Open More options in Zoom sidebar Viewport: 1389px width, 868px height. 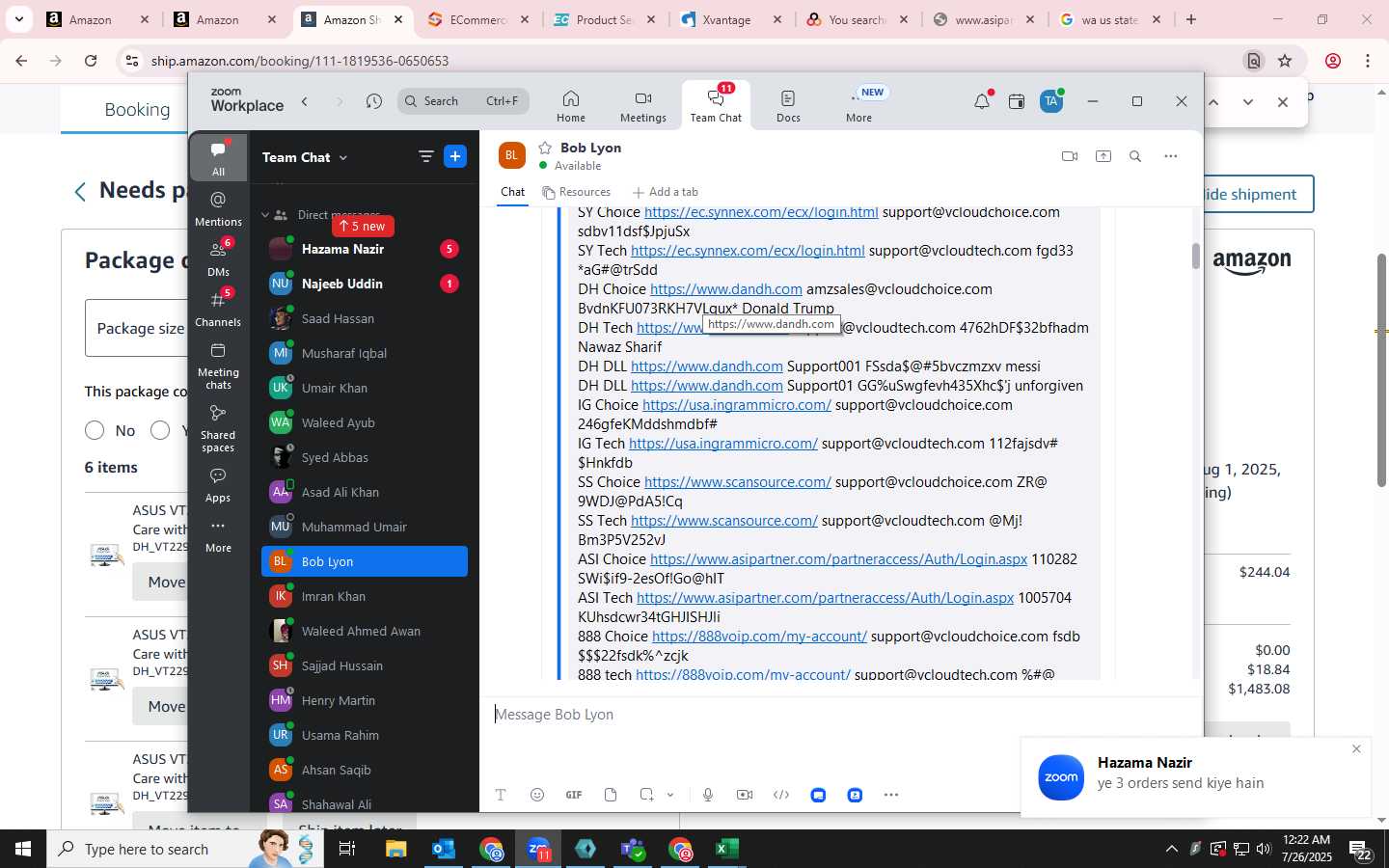pos(219,535)
